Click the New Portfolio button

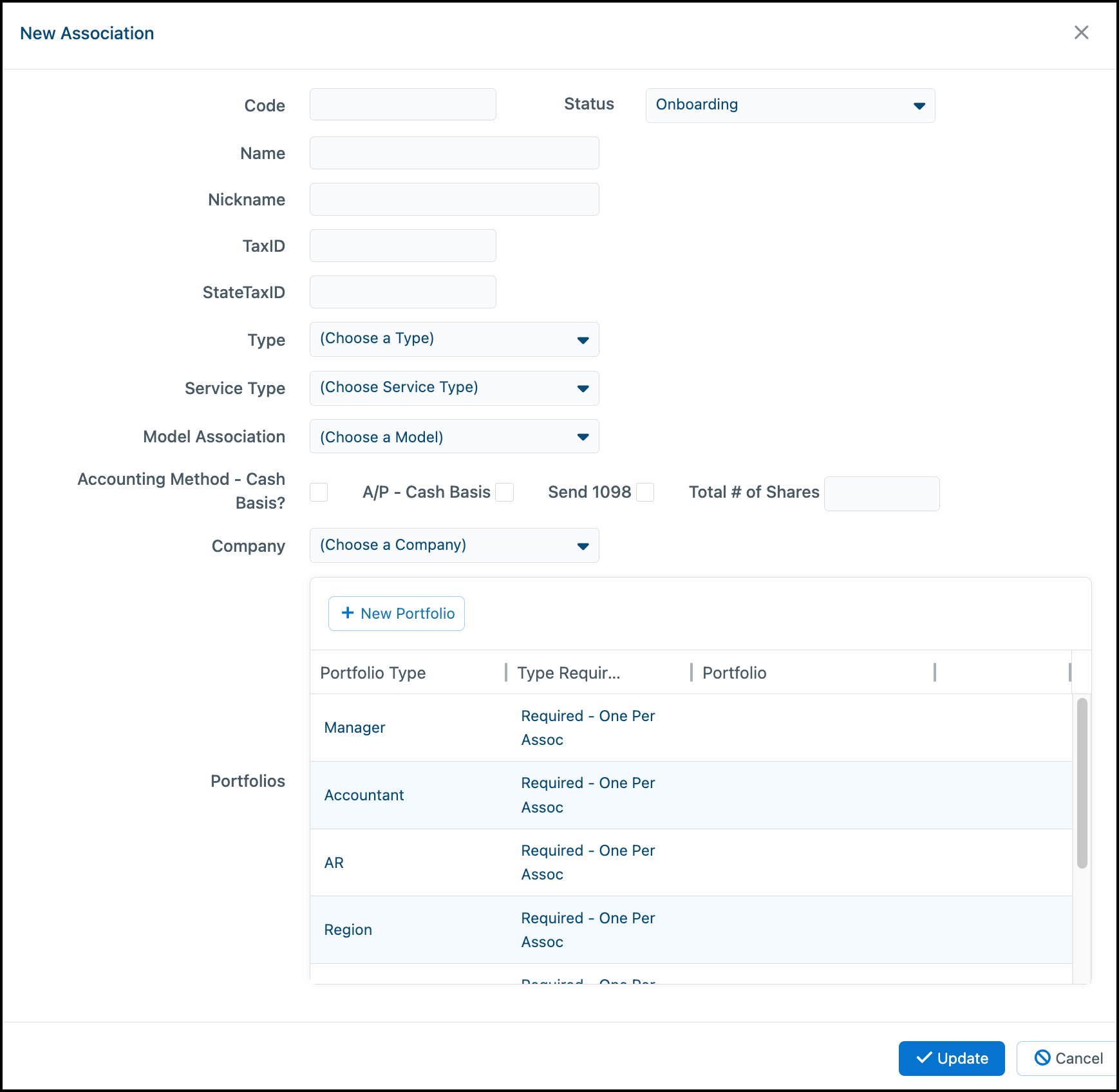[x=396, y=613]
